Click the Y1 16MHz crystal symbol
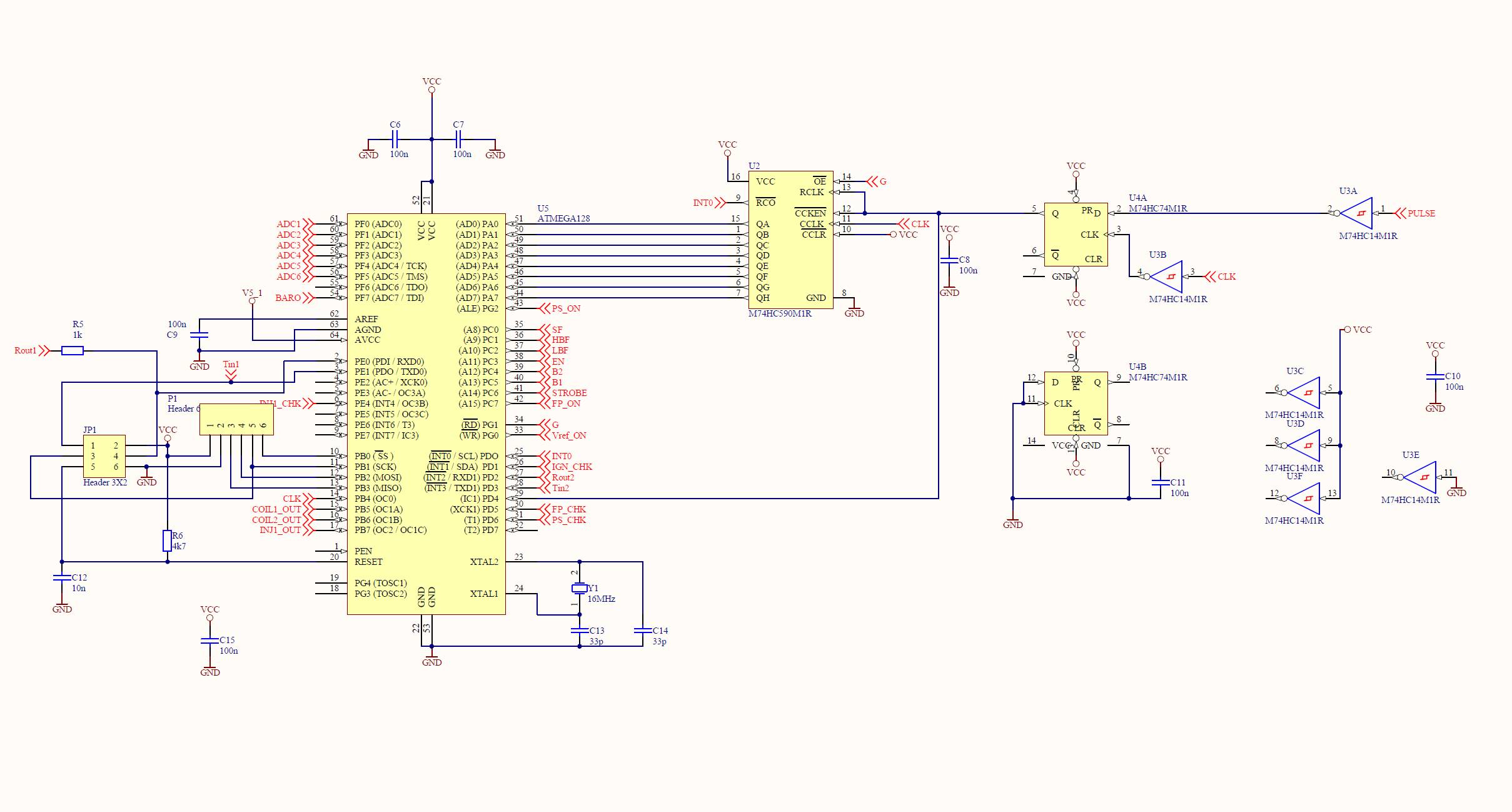This screenshot has width=1512, height=812. pos(579,588)
